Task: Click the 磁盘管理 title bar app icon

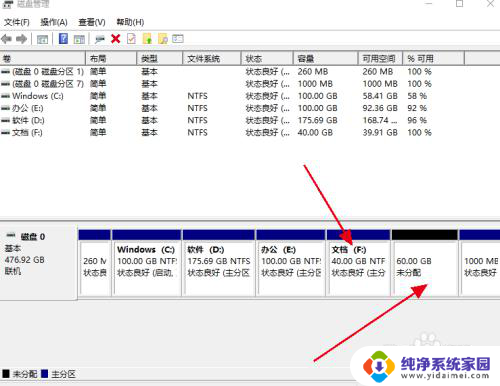Action: point(8,4)
